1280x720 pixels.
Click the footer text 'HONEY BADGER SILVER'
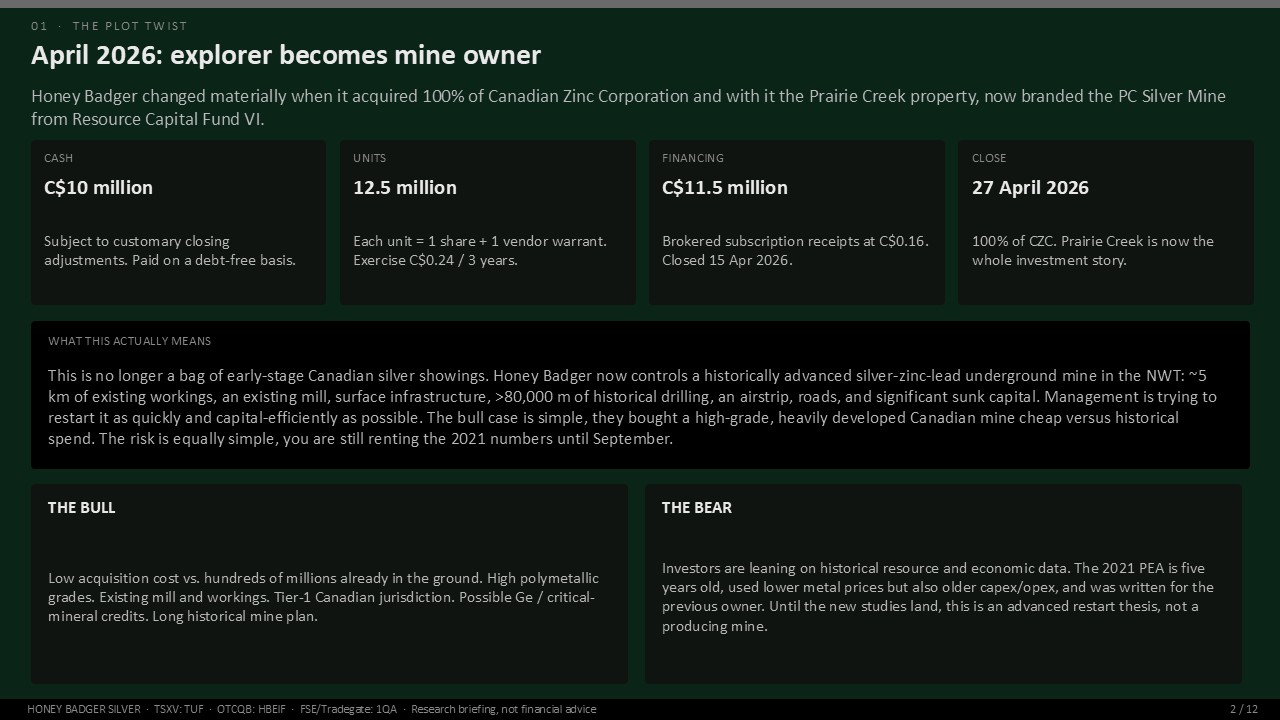click(84, 709)
